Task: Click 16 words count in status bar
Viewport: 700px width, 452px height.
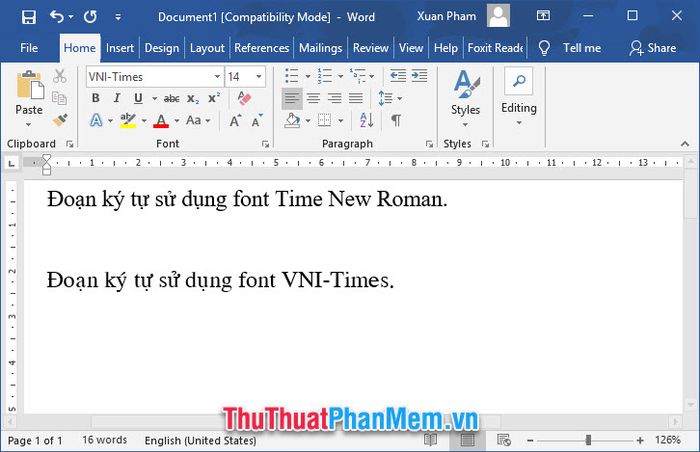Action: [x=104, y=440]
